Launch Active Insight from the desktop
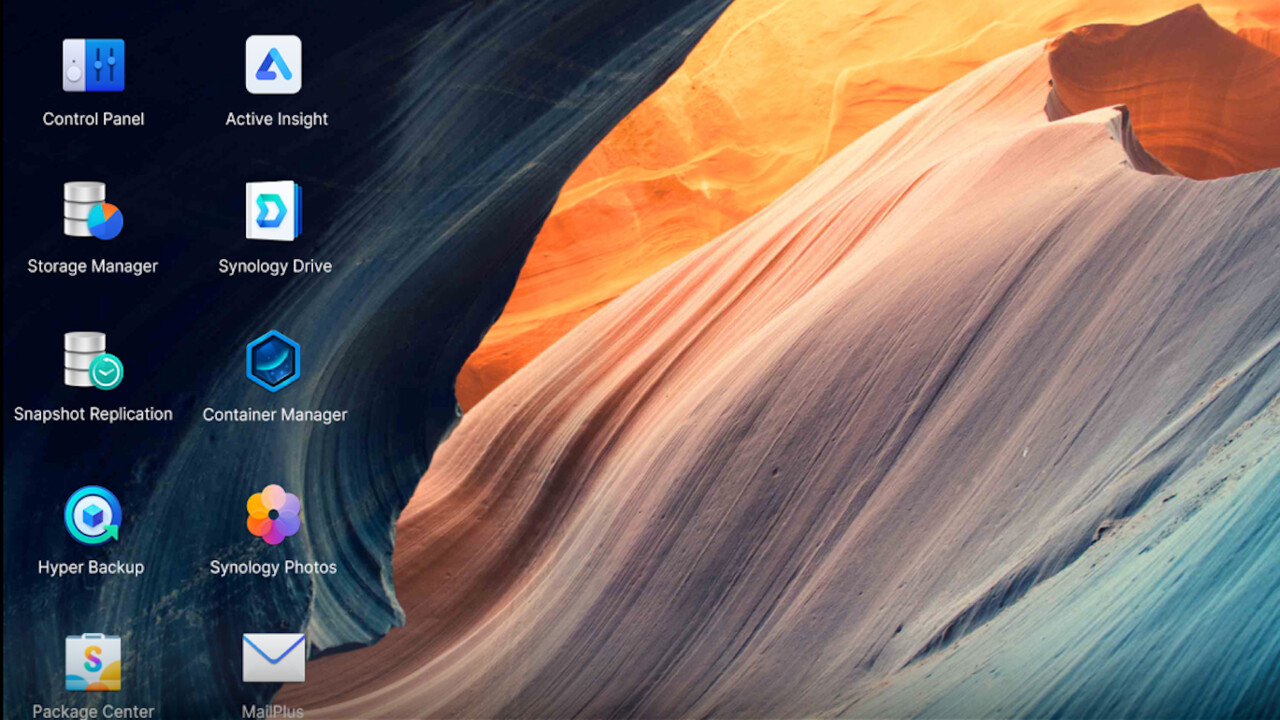Screen dimensions: 1280x720 pos(274,65)
